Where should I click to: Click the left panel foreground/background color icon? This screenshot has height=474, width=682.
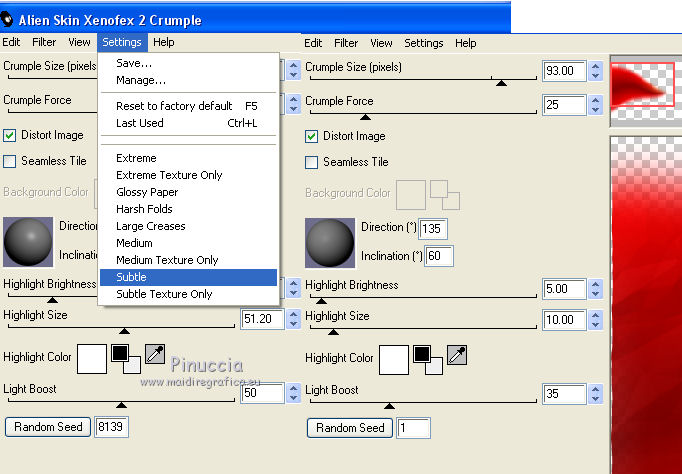tap(126, 359)
